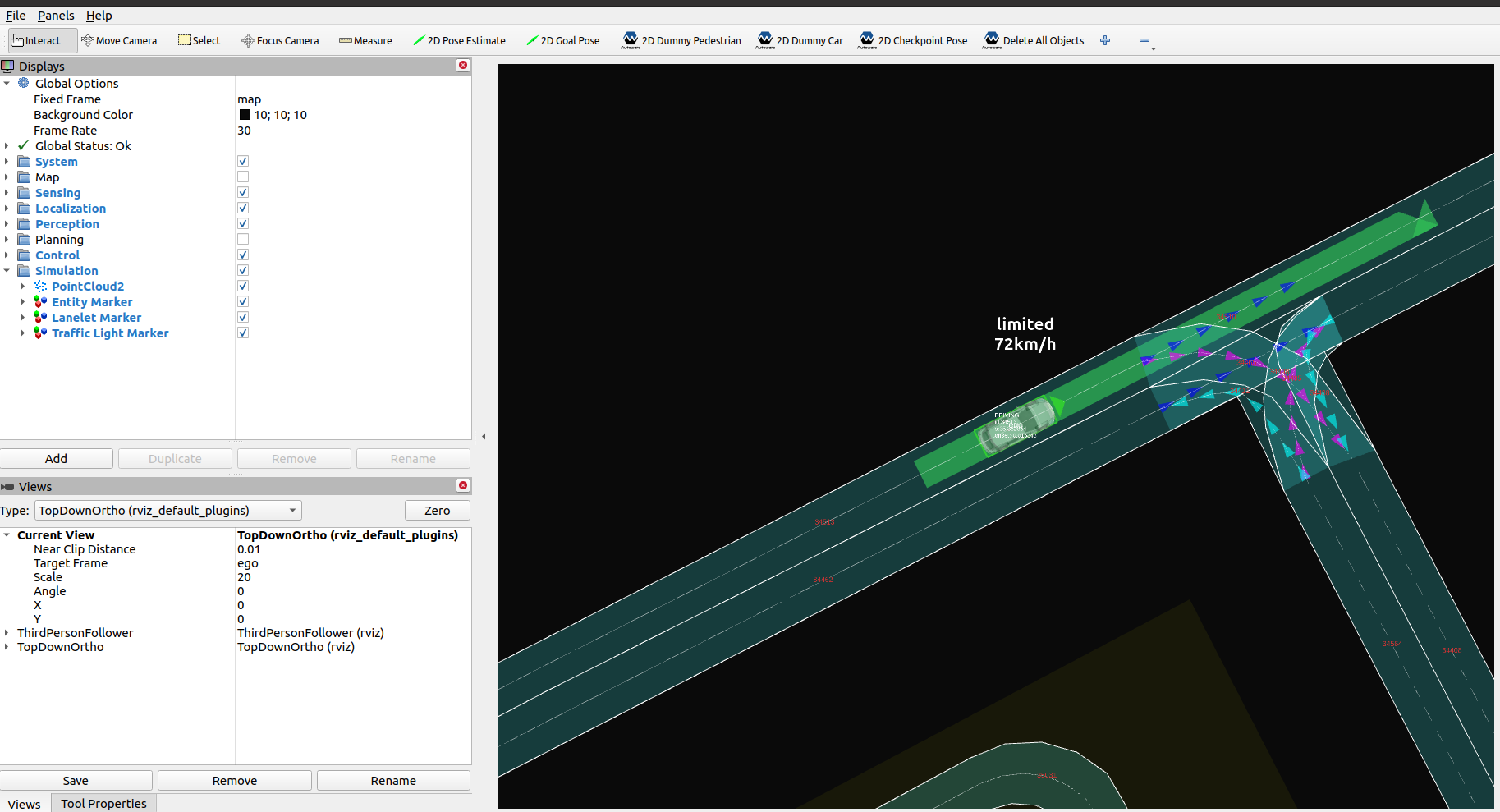This screenshot has height=812, width=1500.
Task: Select the 2D Pose Estimate tool
Action: [x=459, y=39]
